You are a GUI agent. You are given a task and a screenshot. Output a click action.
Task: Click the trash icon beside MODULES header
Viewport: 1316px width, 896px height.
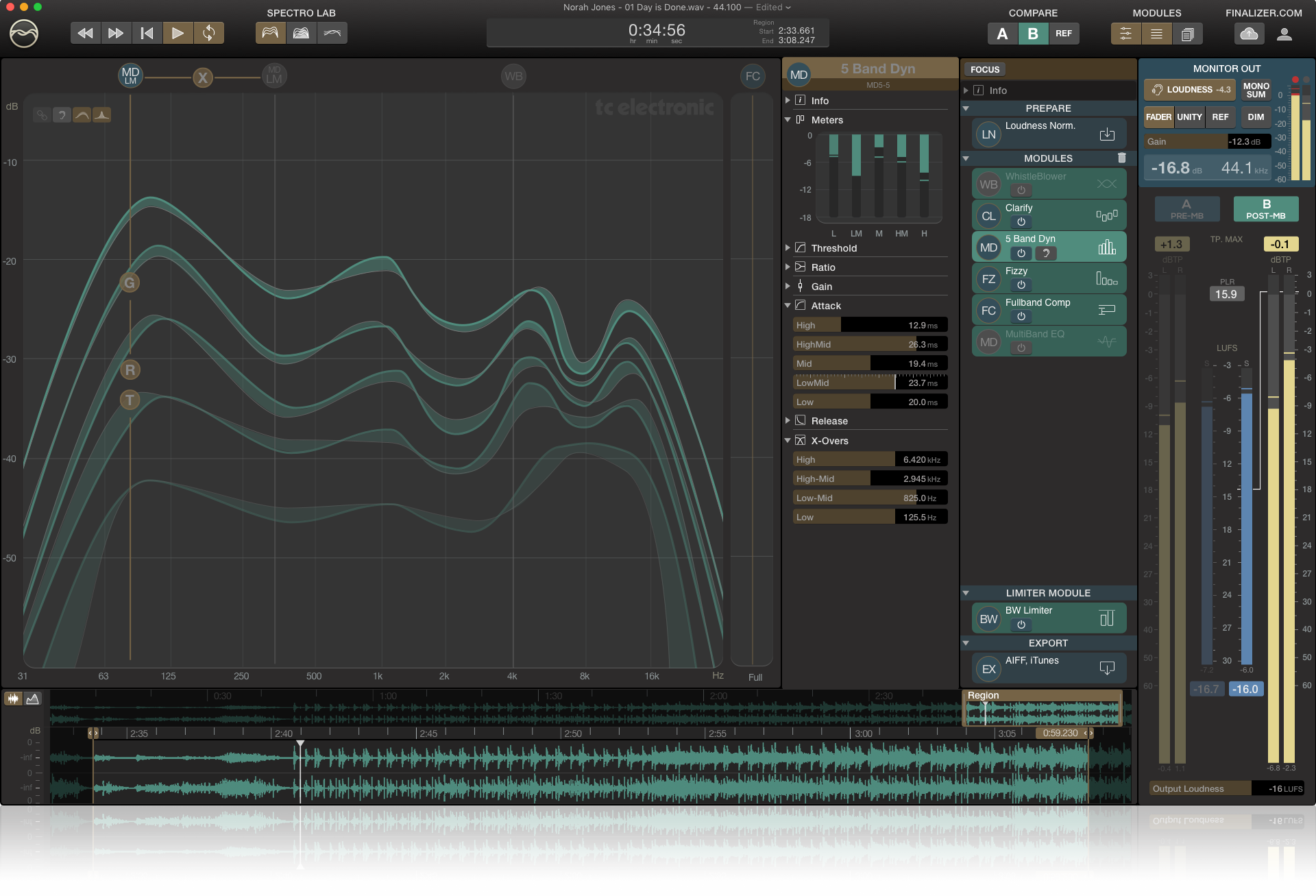(1122, 158)
